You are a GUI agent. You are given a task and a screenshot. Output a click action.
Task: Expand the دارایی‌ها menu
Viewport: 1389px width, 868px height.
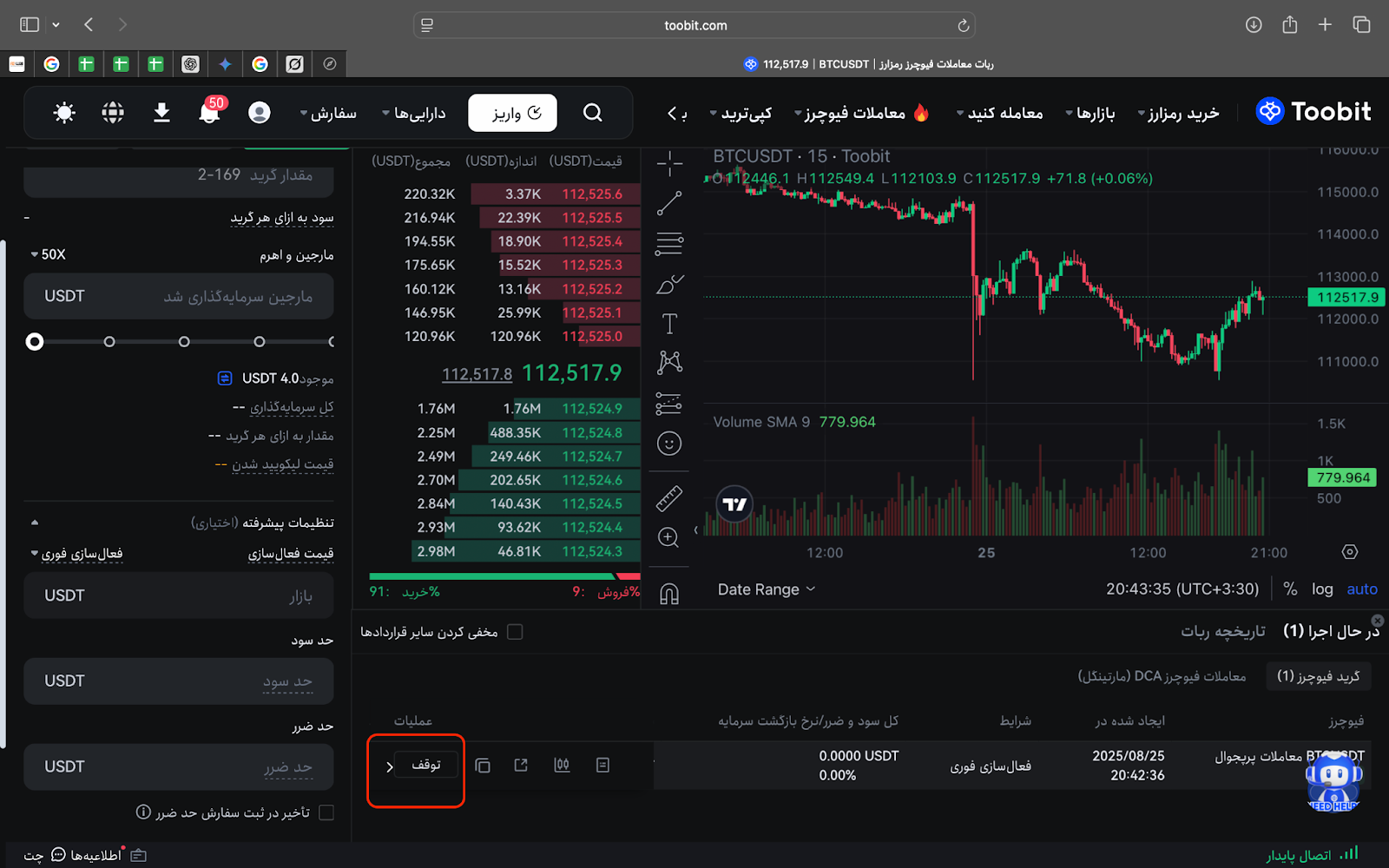(x=414, y=113)
